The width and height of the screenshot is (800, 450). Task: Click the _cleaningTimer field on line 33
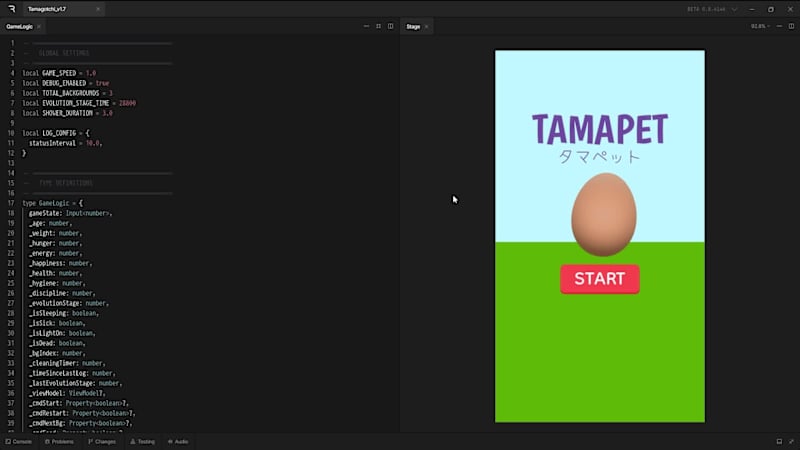53,363
